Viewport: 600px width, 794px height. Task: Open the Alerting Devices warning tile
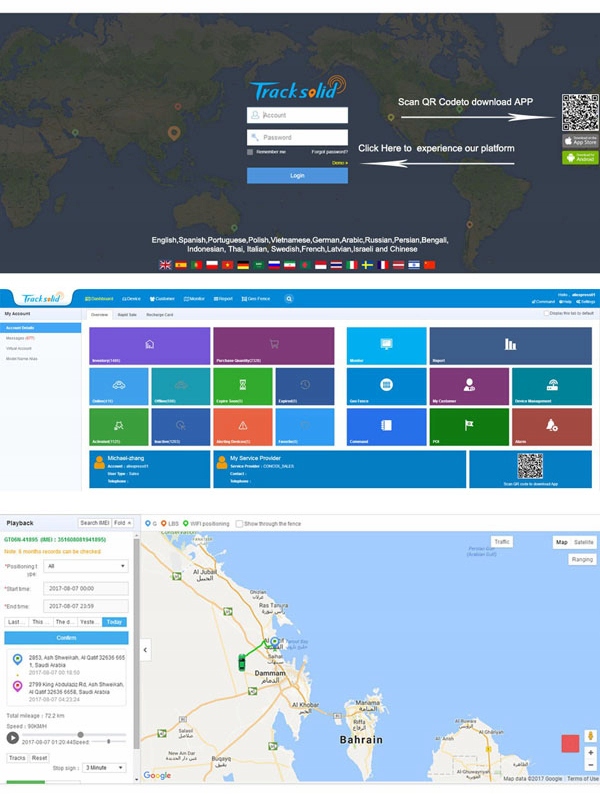pyautogui.click(x=243, y=427)
